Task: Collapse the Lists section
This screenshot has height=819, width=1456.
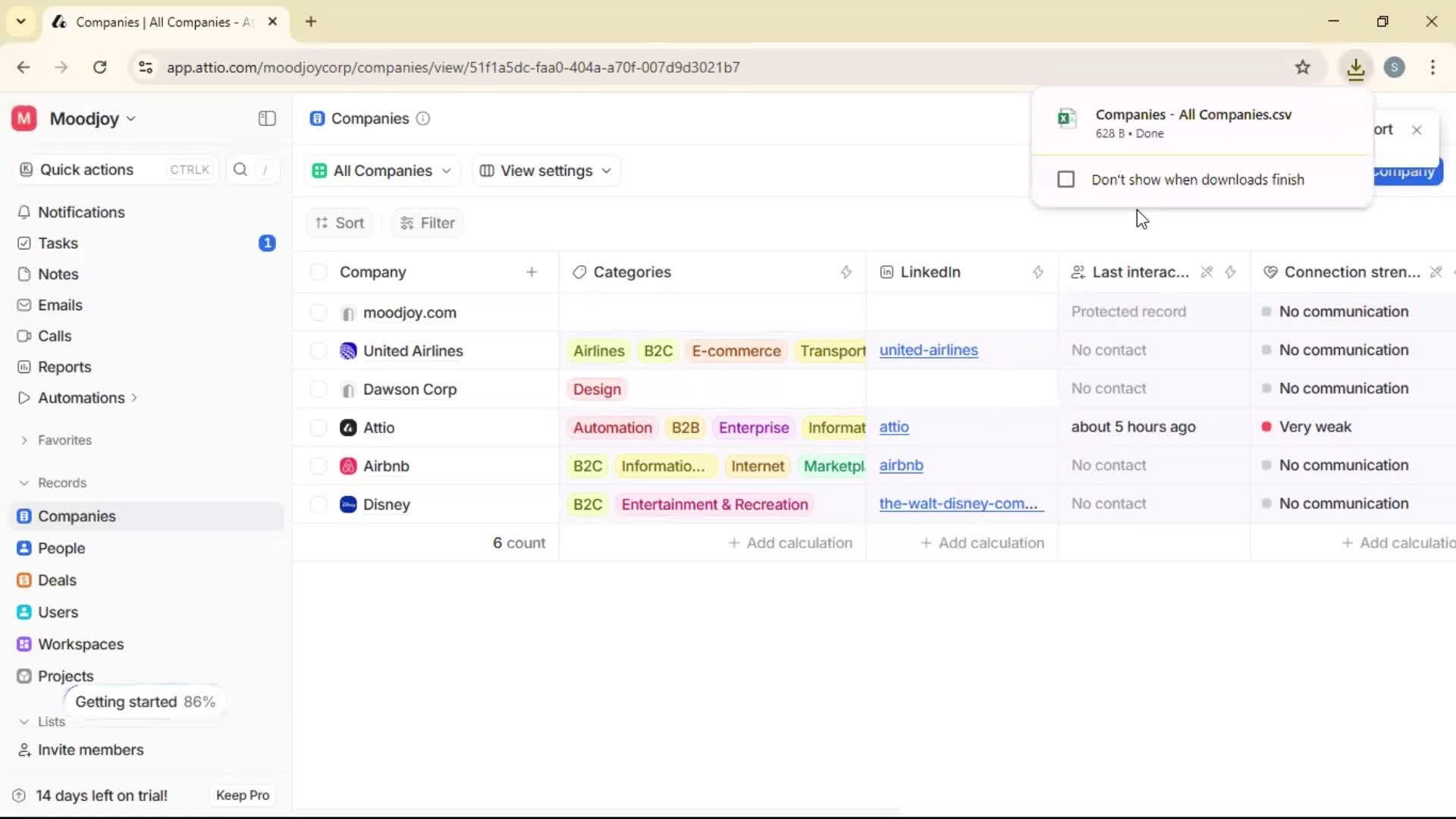Action: tap(26, 721)
